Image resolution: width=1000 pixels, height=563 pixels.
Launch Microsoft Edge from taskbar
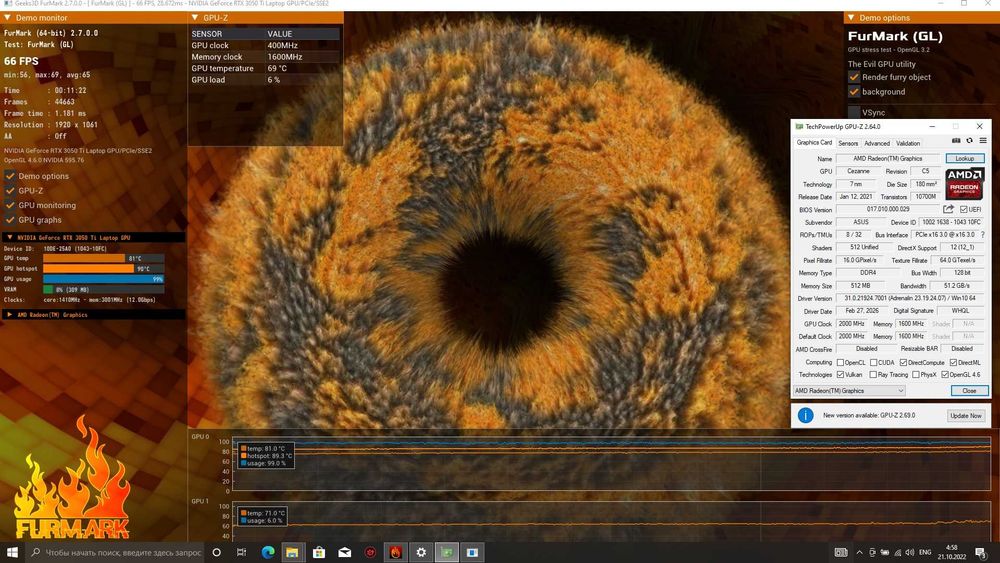tap(268, 552)
